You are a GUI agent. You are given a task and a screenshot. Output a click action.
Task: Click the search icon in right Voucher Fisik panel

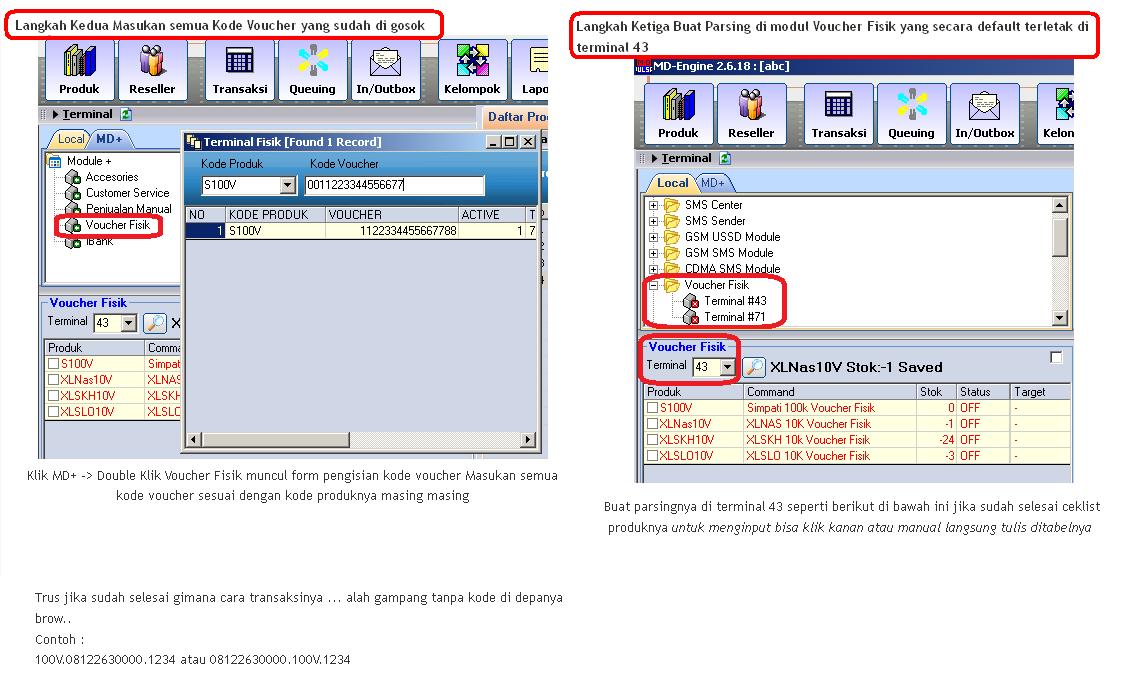[x=757, y=366]
